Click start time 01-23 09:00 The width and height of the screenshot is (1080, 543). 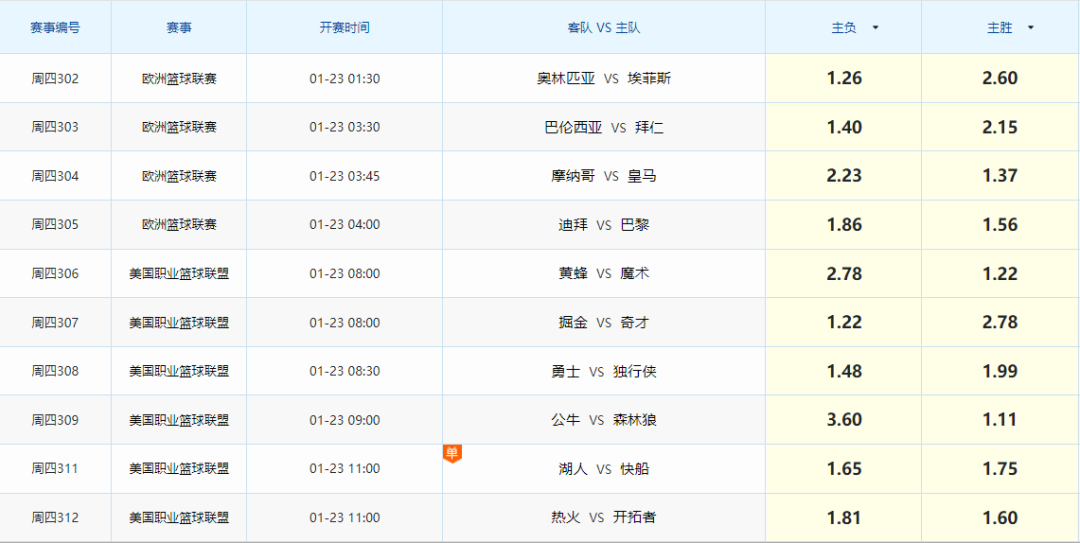[x=344, y=420]
